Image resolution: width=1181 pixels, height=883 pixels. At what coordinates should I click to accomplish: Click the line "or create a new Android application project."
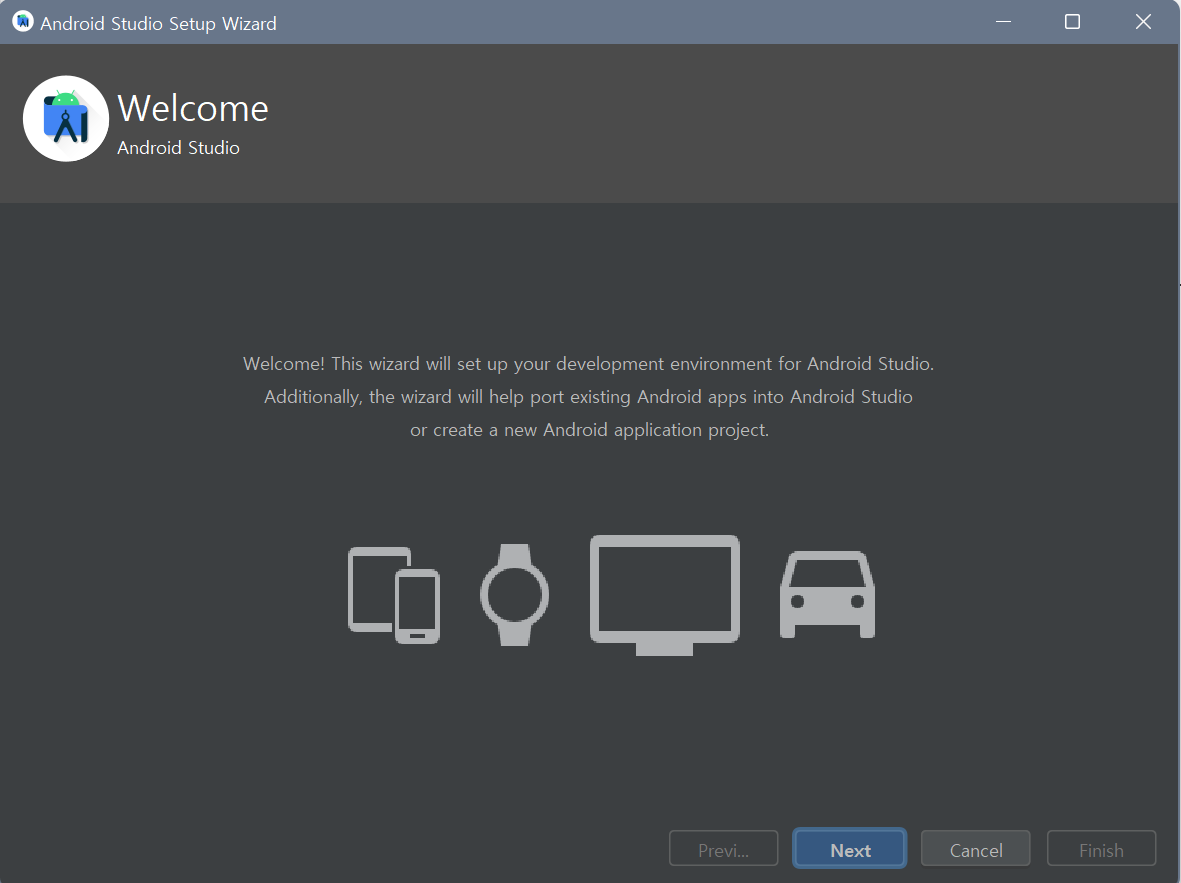589,430
